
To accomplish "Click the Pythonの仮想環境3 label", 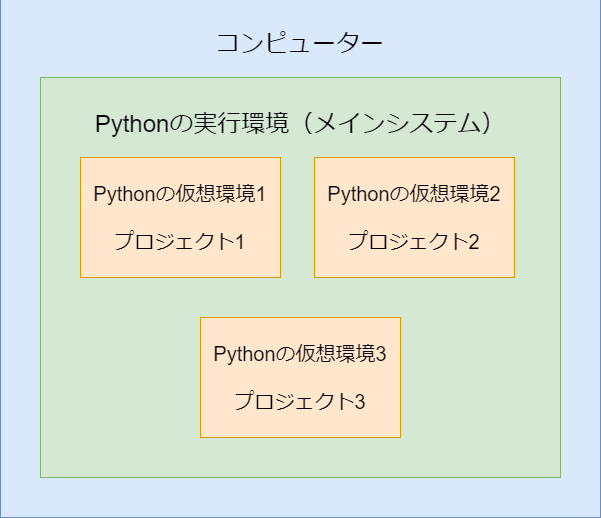I will [x=300, y=354].
